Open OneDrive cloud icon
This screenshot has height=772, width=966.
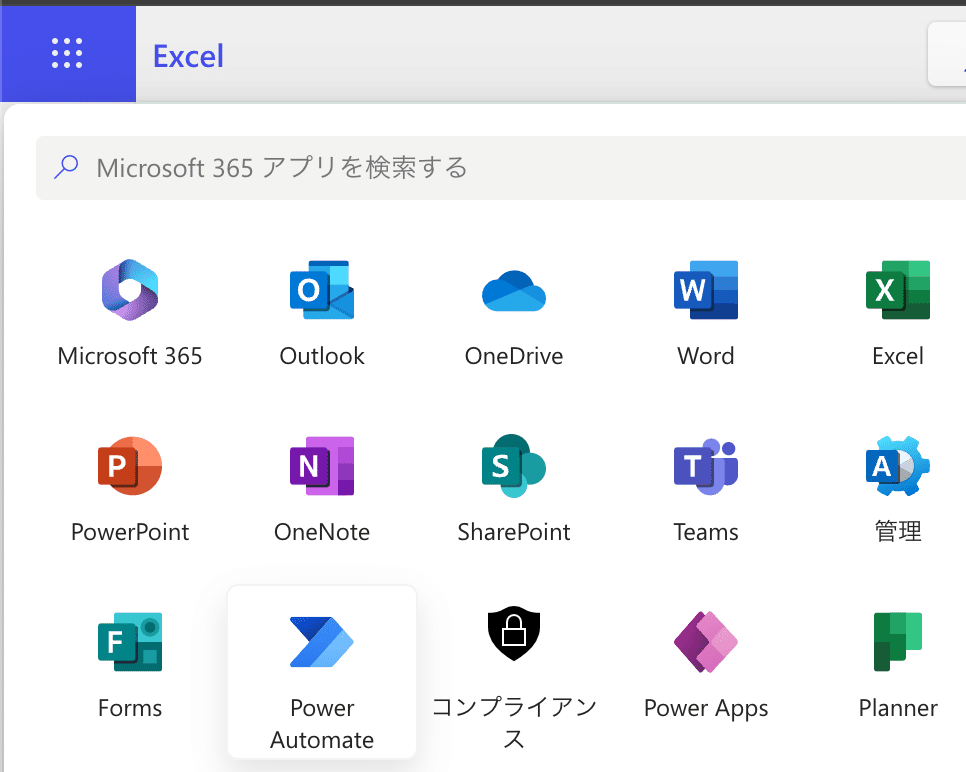pos(514,291)
